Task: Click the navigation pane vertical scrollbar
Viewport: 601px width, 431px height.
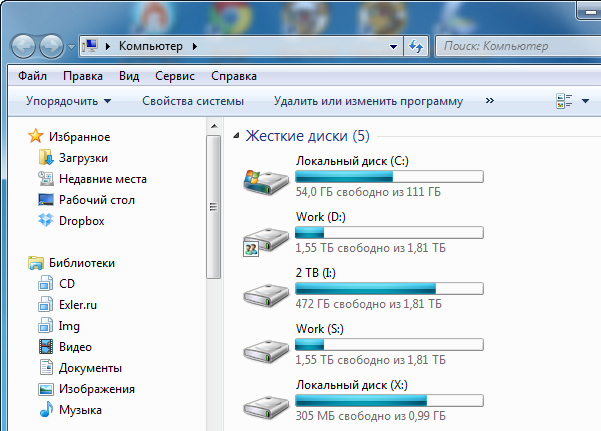Action: (x=212, y=207)
